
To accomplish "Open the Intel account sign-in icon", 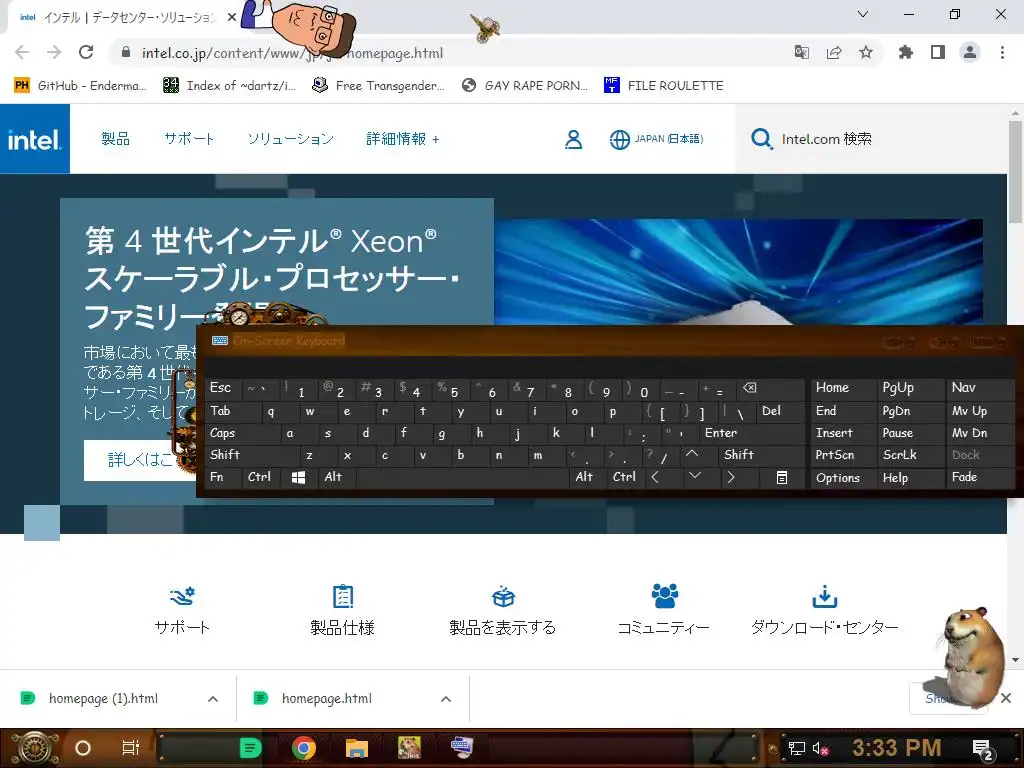I will click(573, 139).
